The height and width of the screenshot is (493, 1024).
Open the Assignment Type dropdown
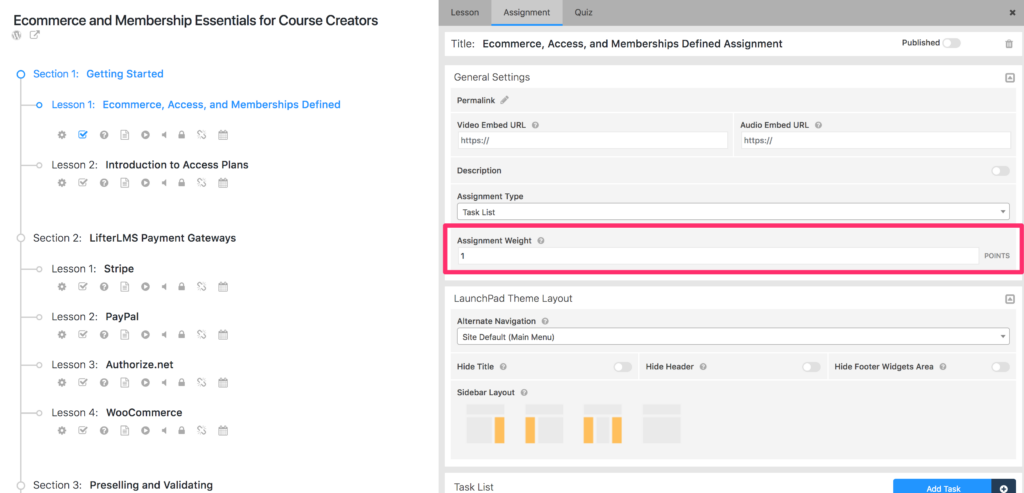click(733, 212)
